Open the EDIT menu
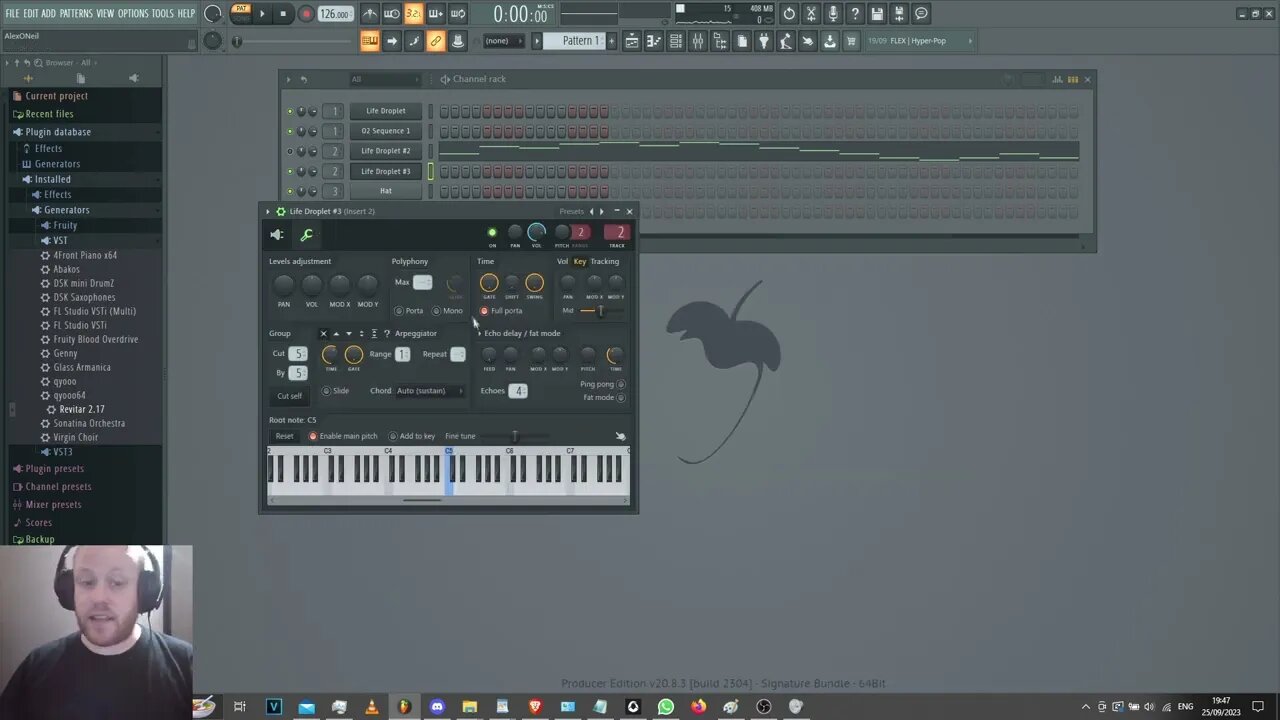This screenshot has width=1280, height=720. pos(31,13)
